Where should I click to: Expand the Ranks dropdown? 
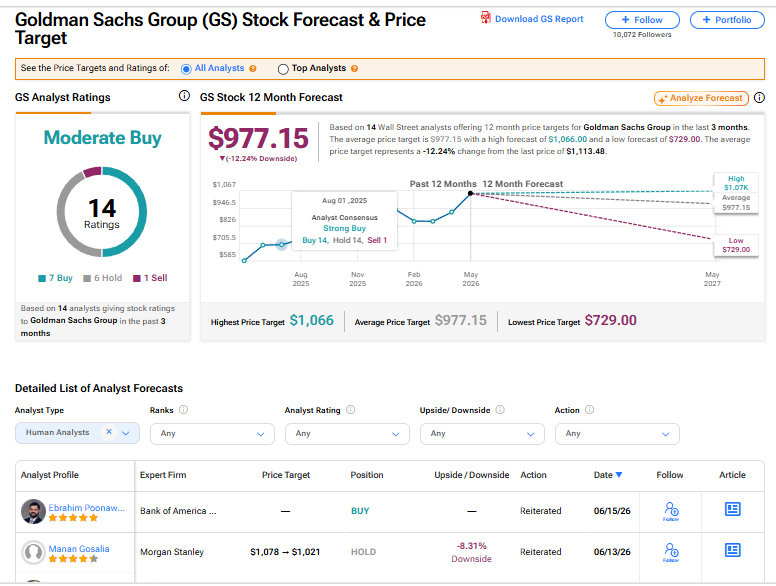(212, 434)
